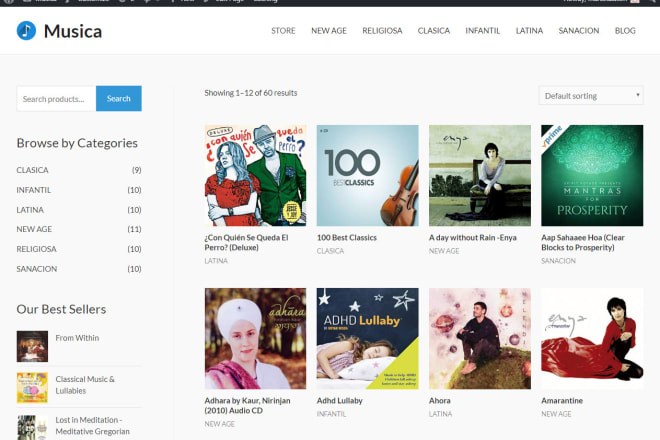Image resolution: width=660 pixels, height=440 pixels.
Task: Open the Classical Music & Lullabies thumbnail
Action: (32, 387)
